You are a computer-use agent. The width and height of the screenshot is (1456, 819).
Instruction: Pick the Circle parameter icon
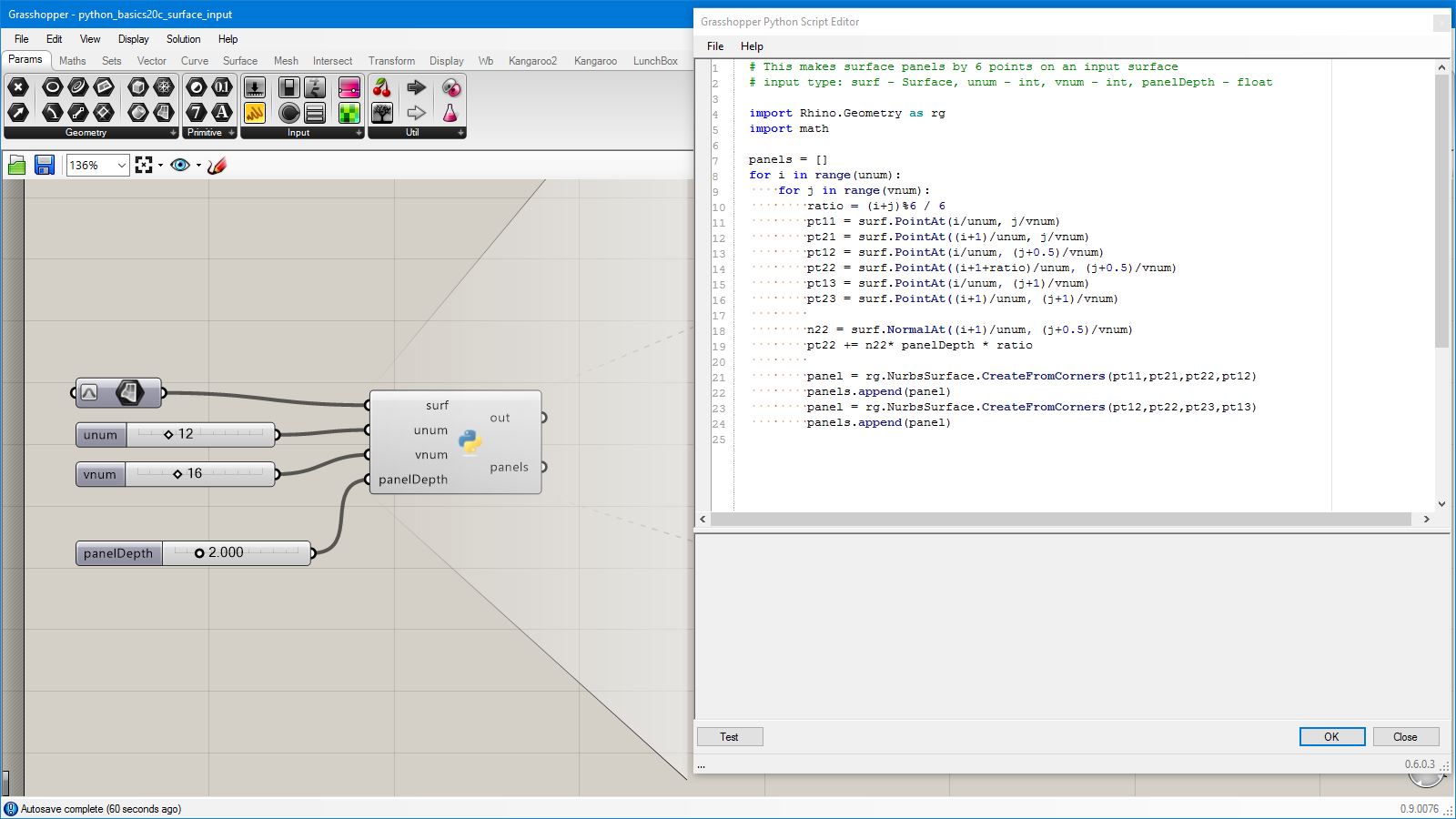[x=52, y=87]
